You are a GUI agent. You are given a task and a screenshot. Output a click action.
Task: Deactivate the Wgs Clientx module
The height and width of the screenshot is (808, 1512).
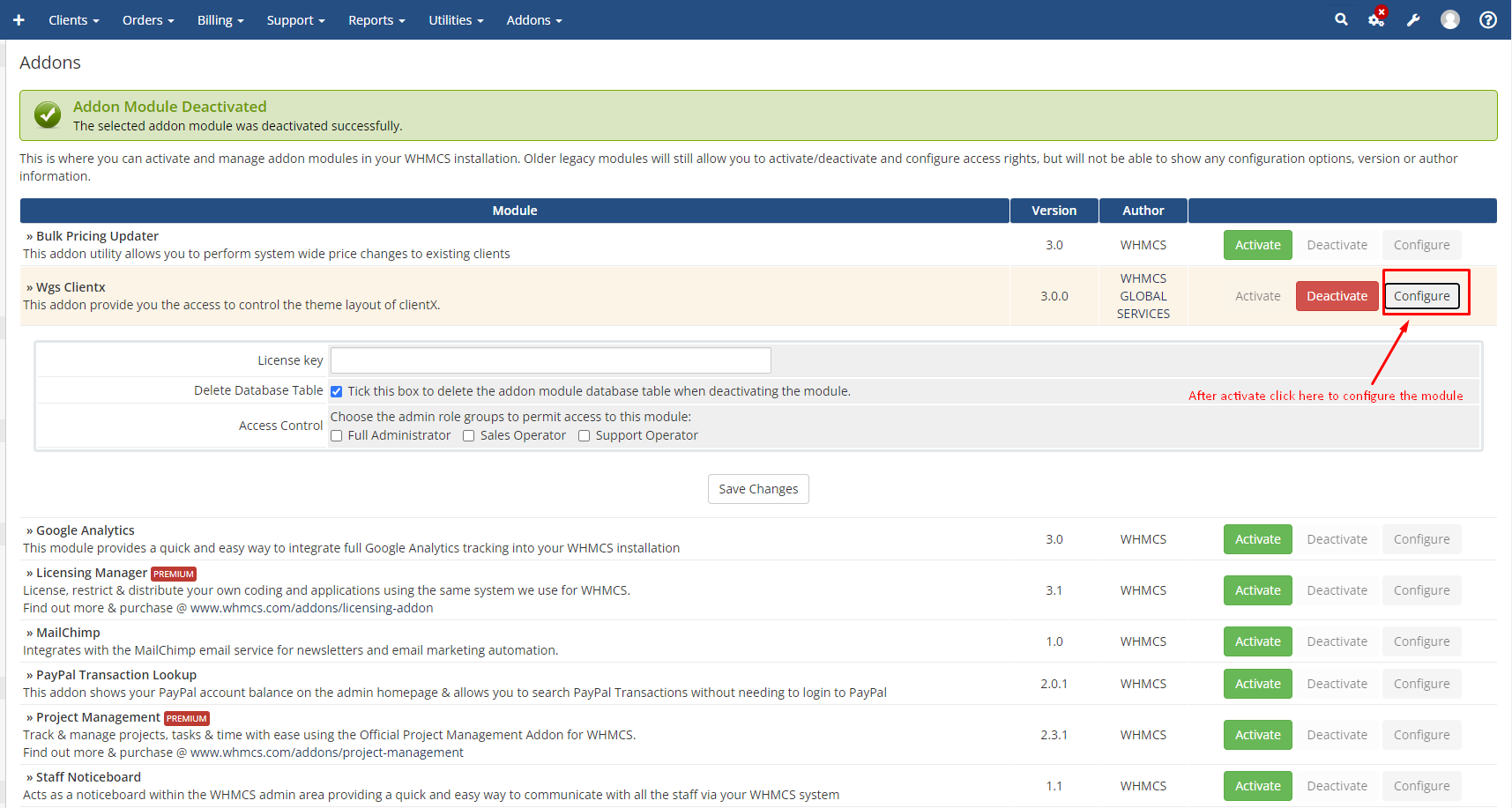(x=1337, y=296)
